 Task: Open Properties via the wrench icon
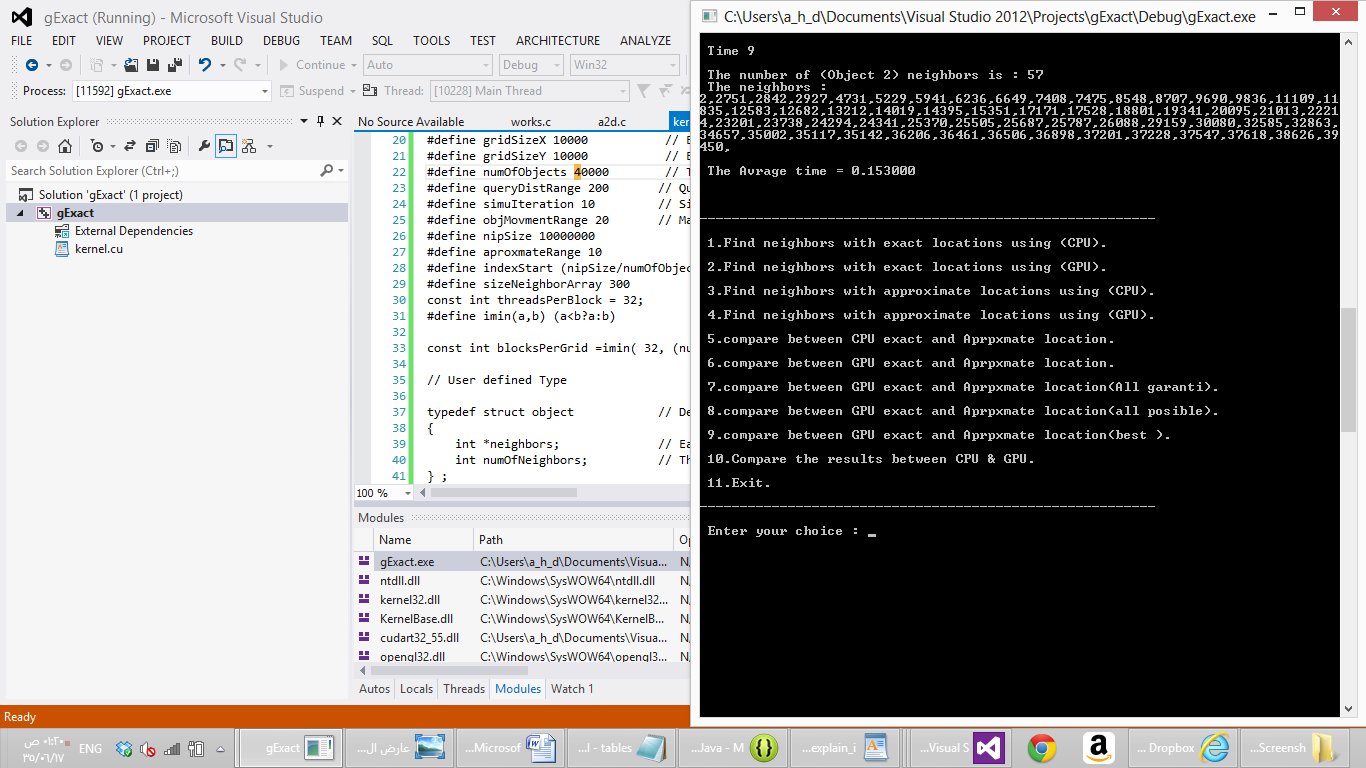(x=205, y=146)
